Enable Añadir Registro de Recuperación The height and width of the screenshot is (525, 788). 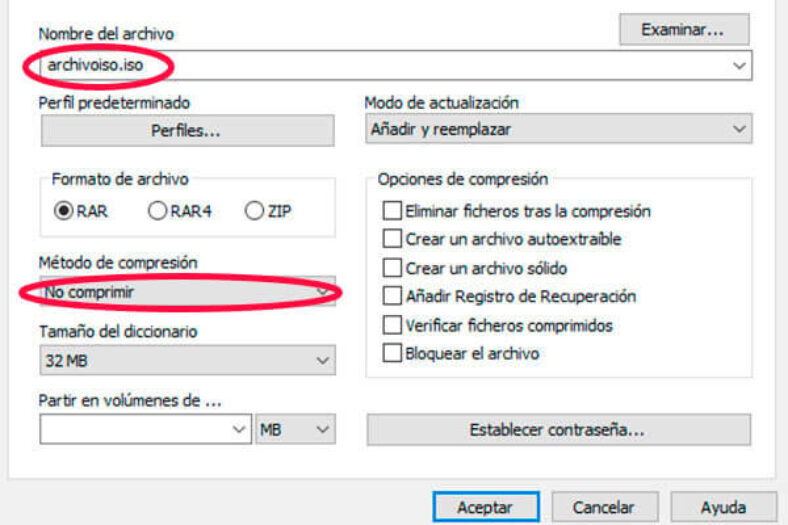(x=392, y=296)
